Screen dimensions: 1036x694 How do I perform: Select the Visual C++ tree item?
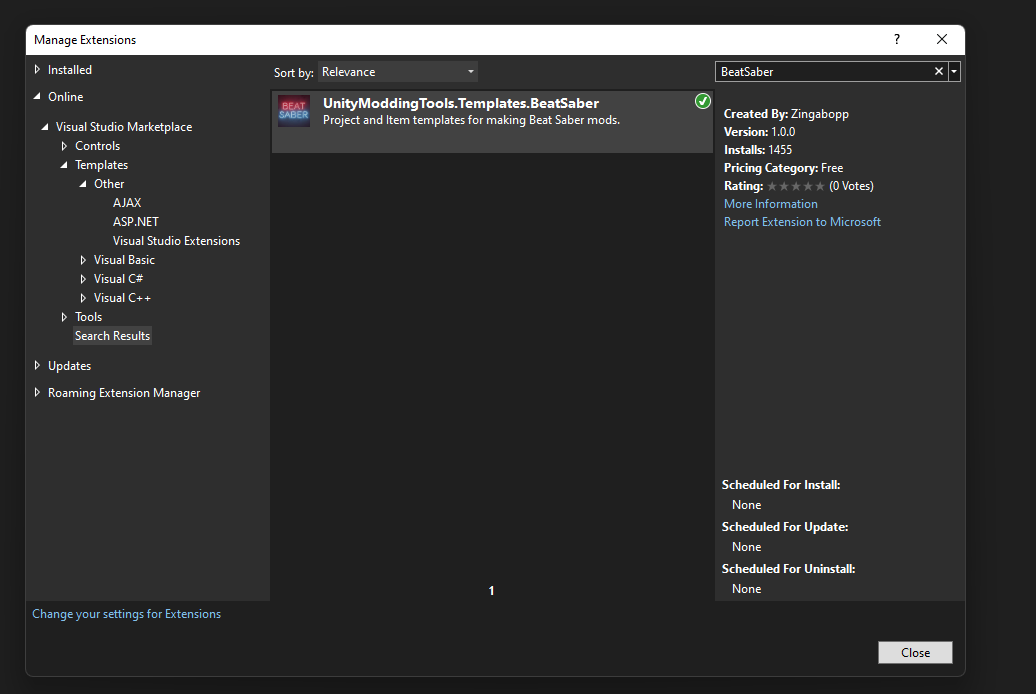tap(122, 298)
